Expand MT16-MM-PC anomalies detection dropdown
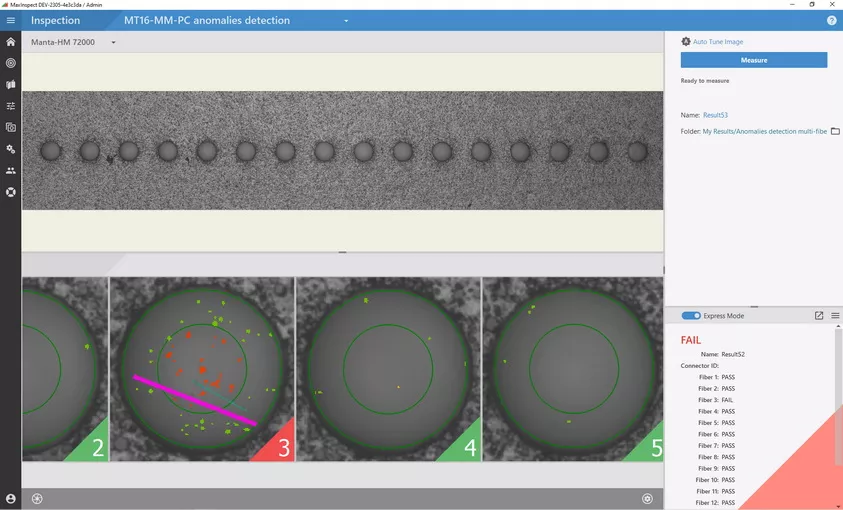Screen dimensions: 843x510 click(x=346, y=21)
